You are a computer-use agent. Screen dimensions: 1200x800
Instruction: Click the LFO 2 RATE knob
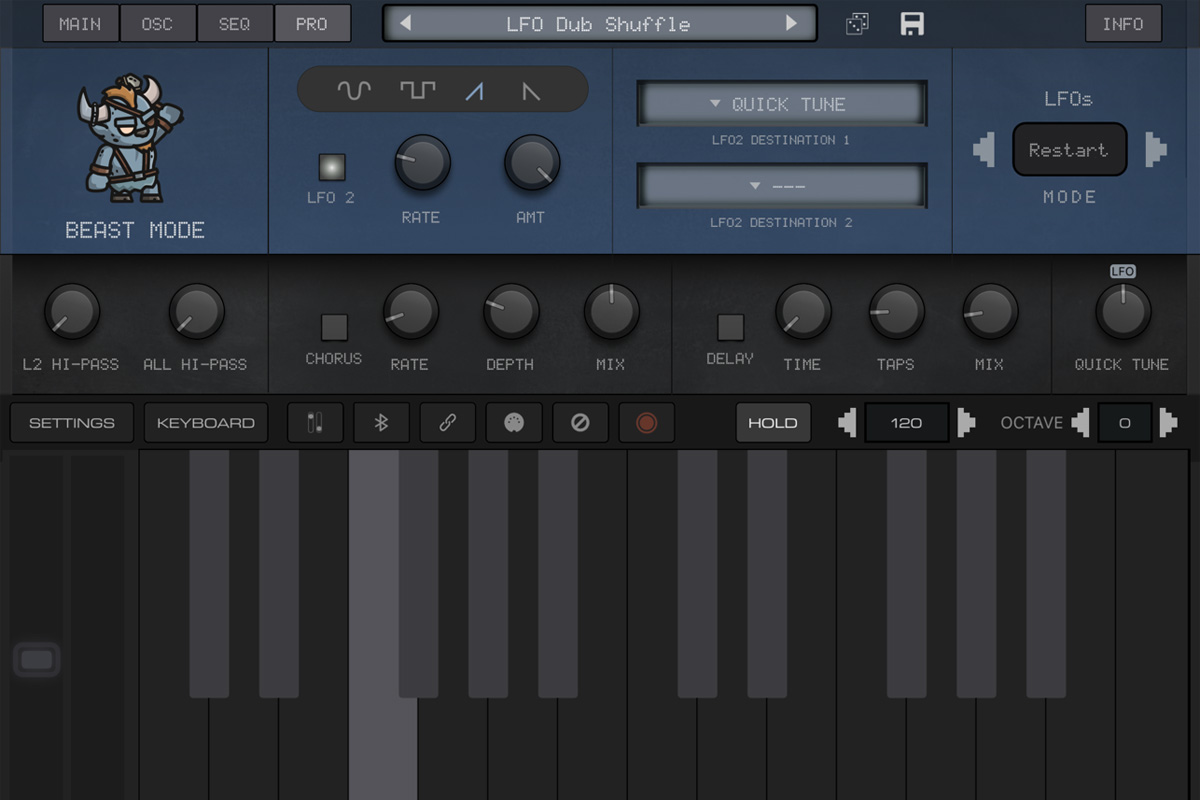click(x=422, y=163)
